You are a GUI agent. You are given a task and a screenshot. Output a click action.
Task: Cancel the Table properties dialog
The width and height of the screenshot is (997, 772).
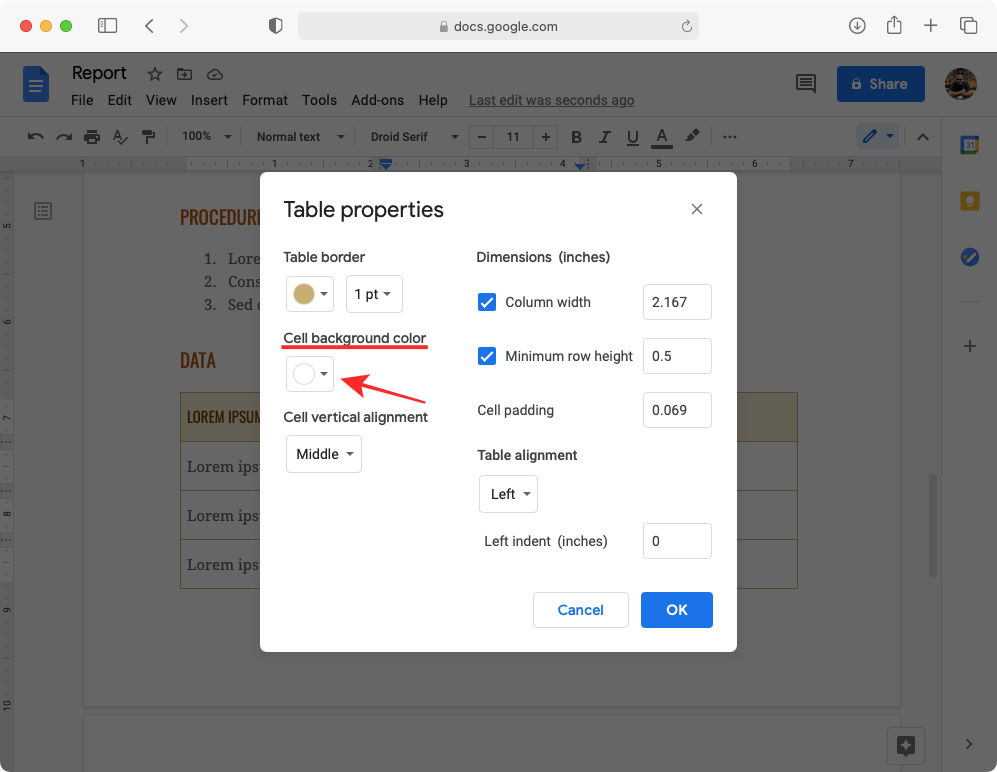pyautogui.click(x=580, y=610)
